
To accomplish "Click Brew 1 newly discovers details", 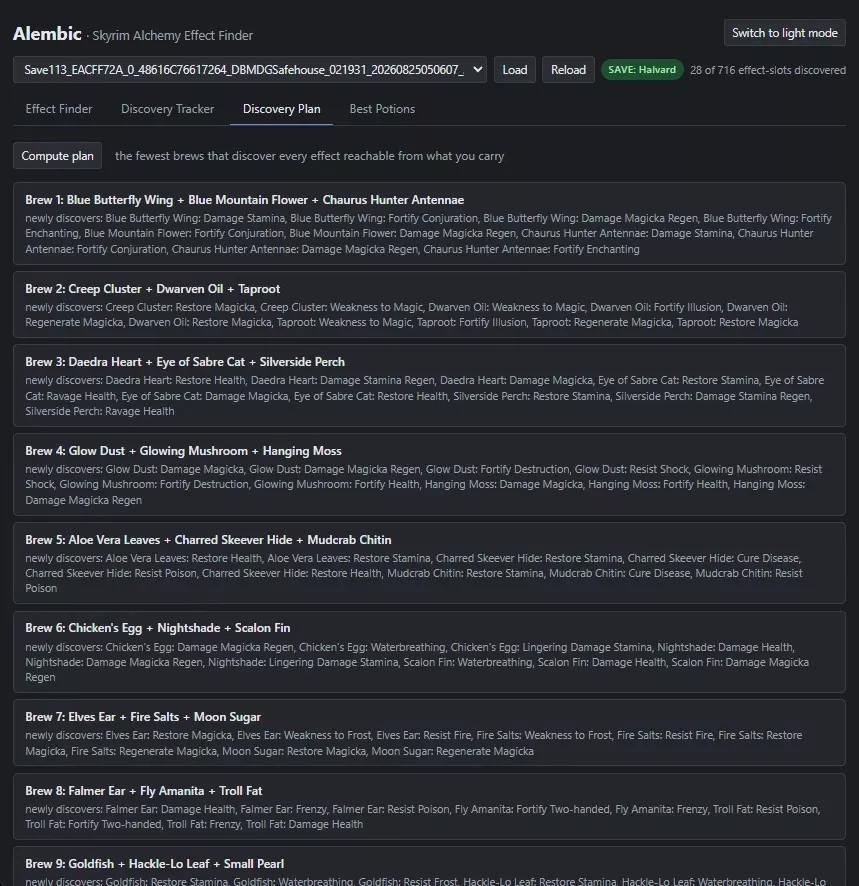I will (x=429, y=233).
